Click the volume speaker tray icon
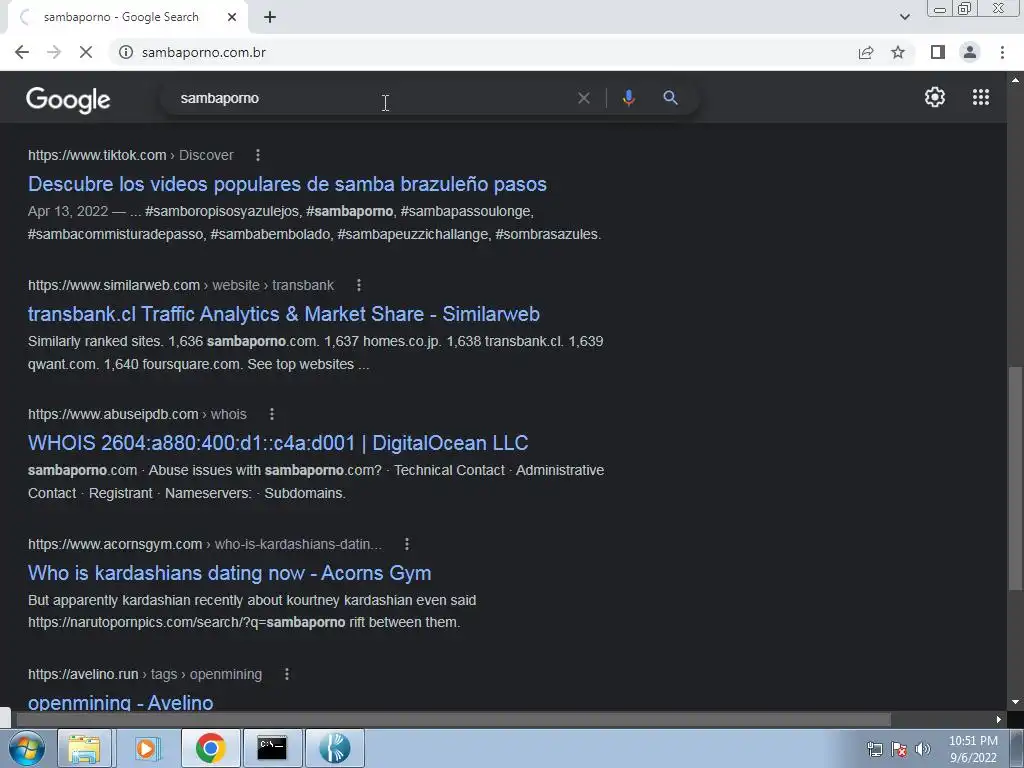The image size is (1024, 768). (x=923, y=749)
